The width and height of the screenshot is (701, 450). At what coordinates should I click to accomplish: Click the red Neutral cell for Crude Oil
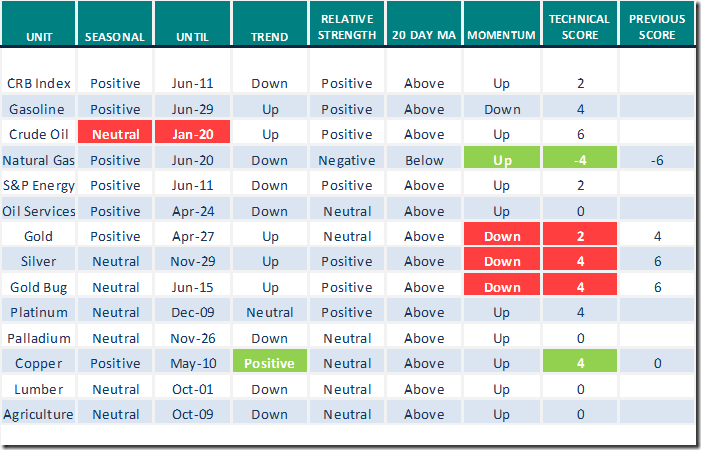point(115,134)
